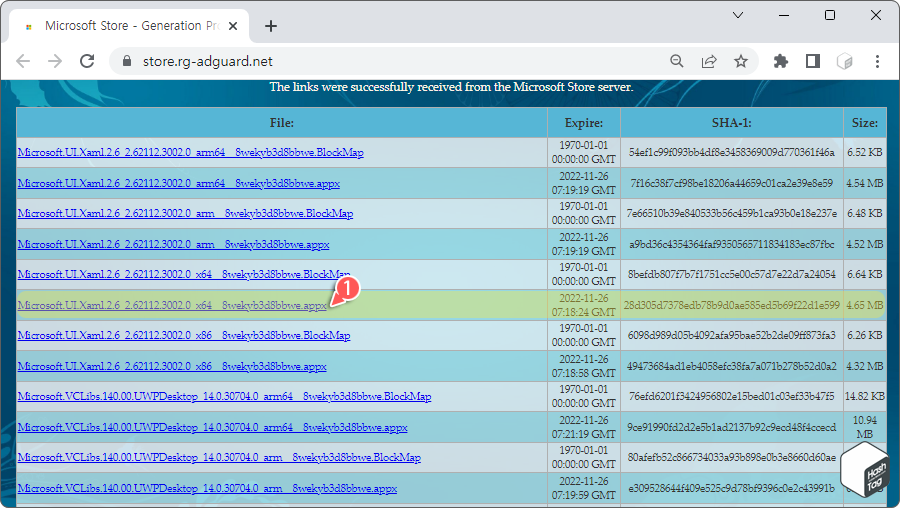This screenshot has height=508, width=900.
Task: Download VCLibs UWPDesktop arm appx file
Action: pos(207,488)
